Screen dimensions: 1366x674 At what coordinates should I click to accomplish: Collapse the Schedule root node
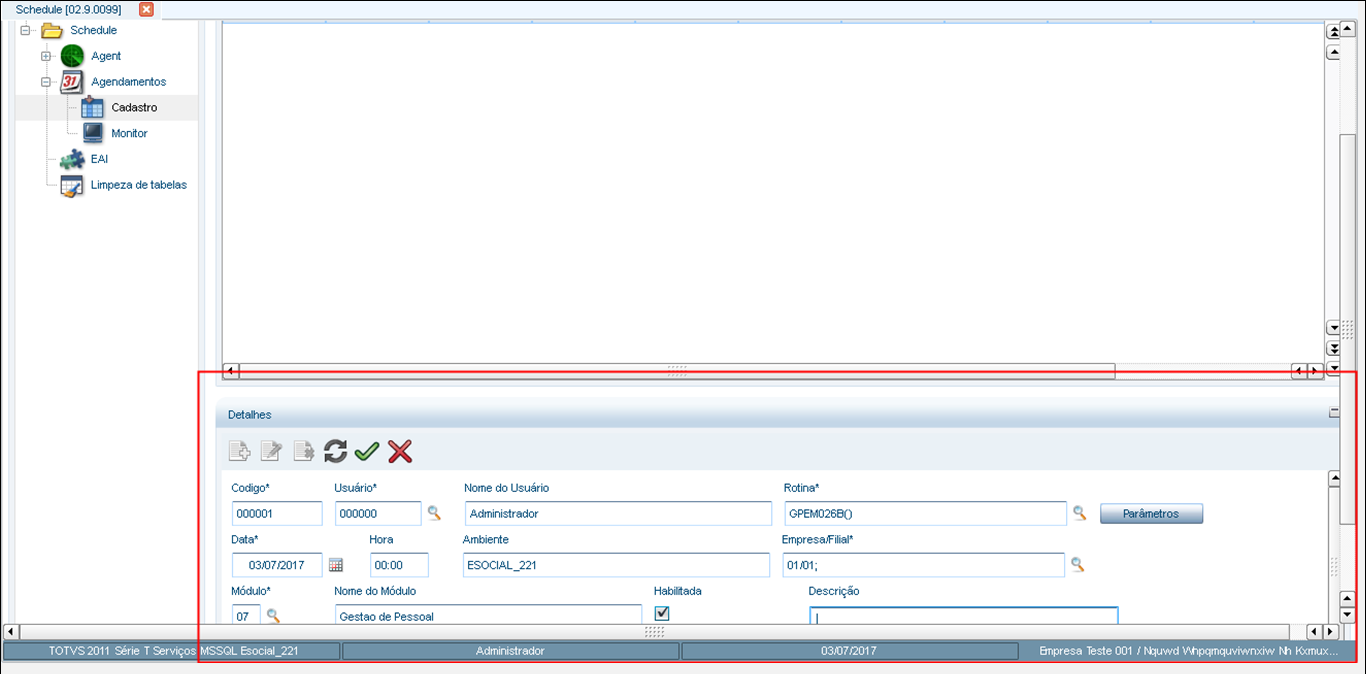(25, 30)
